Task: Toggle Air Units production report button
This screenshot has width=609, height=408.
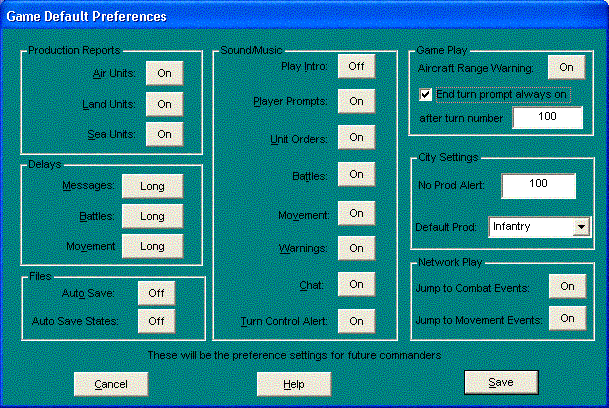Action: pos(165,73)
